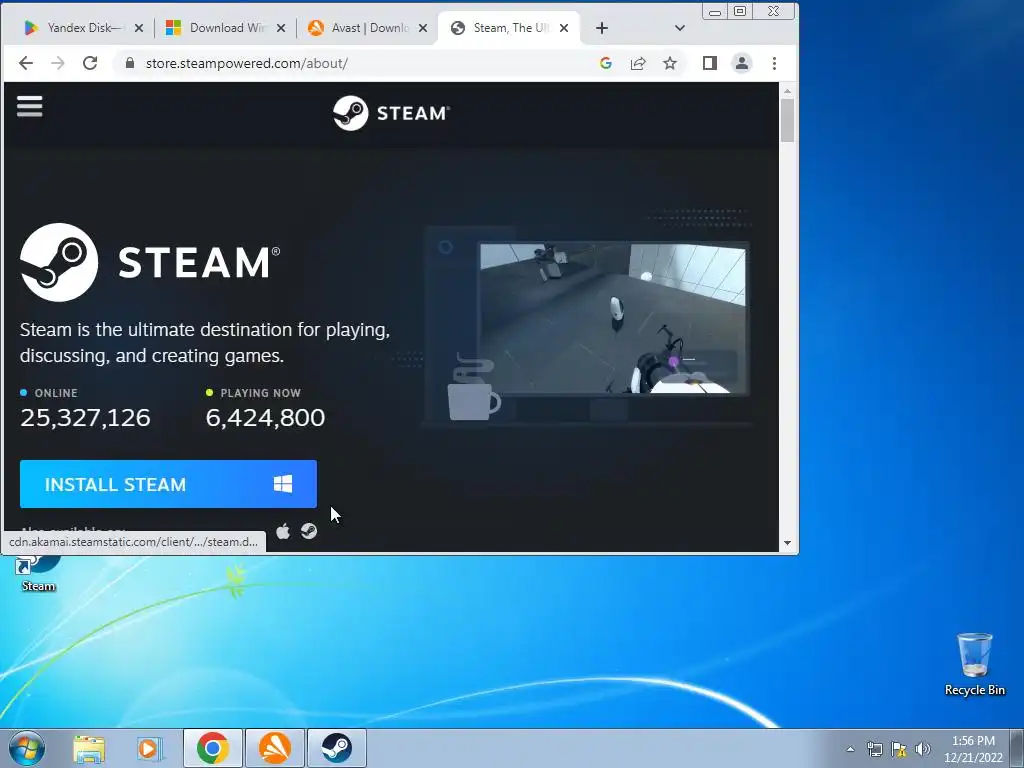Click the large Steam logo on page

pyautogui.click(x=150, y=262)
